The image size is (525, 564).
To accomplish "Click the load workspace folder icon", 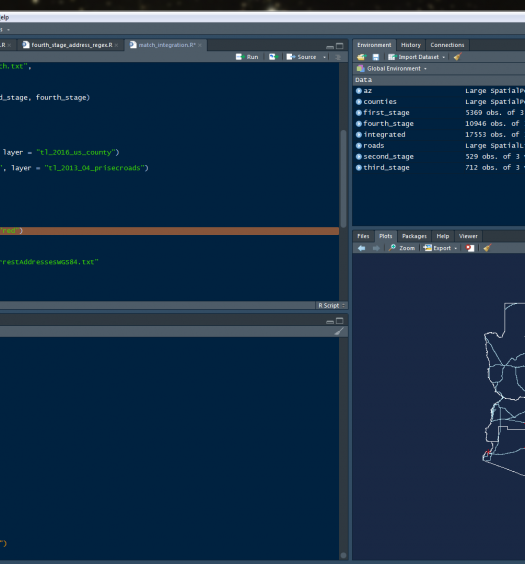I will [361, 57].
